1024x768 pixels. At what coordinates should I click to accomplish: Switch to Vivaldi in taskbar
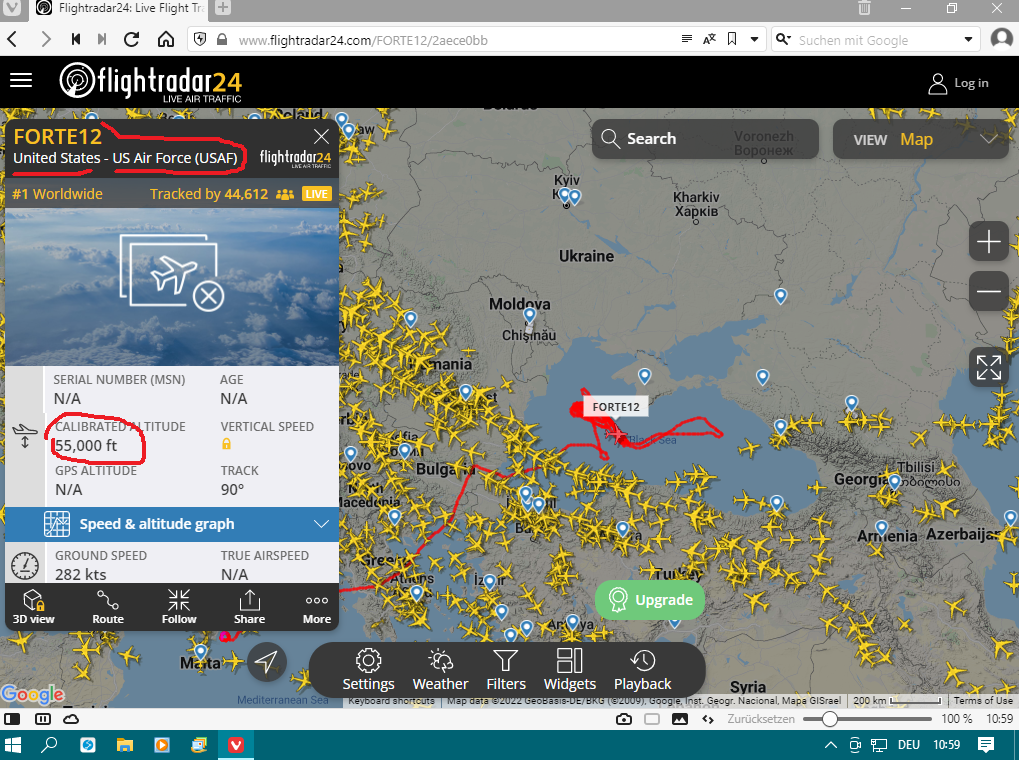tap(236, 745)
